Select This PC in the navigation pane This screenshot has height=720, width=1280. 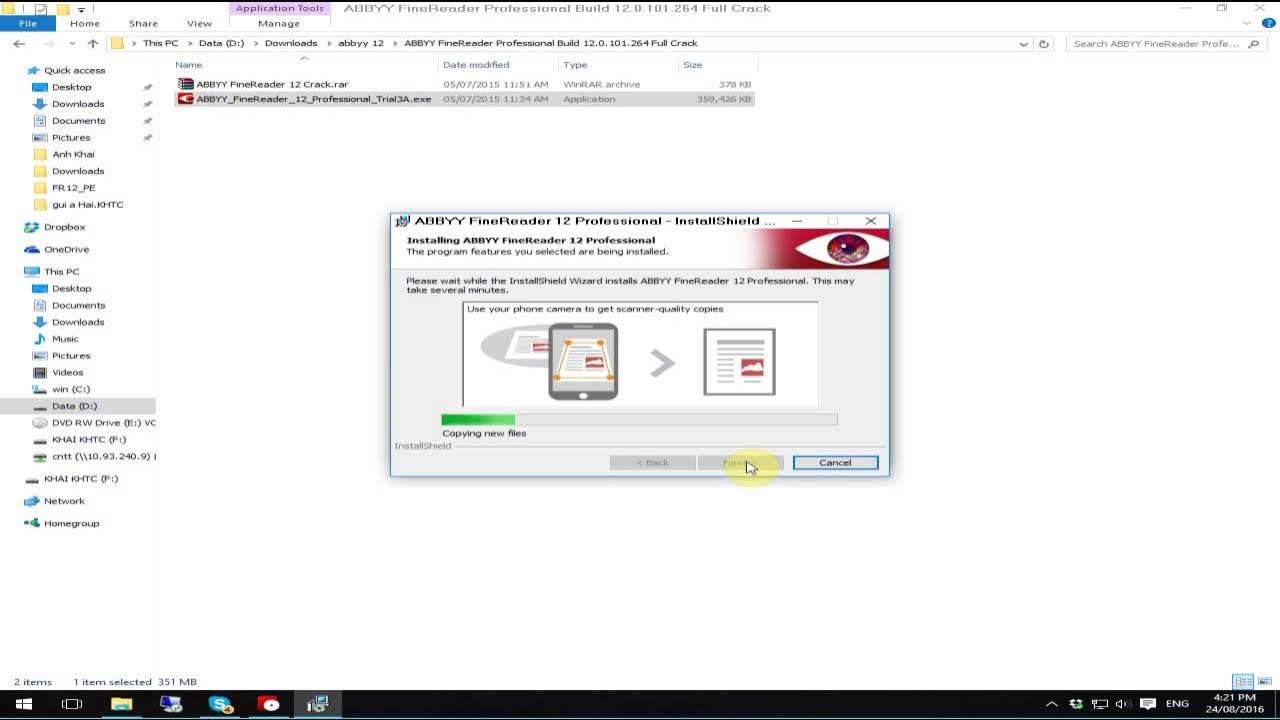coord(61,271)
